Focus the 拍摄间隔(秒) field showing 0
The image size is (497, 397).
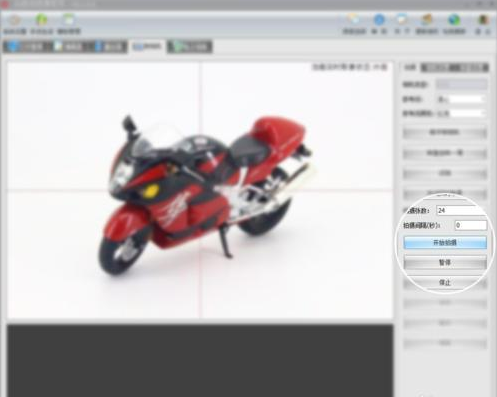tap(471, 225)
